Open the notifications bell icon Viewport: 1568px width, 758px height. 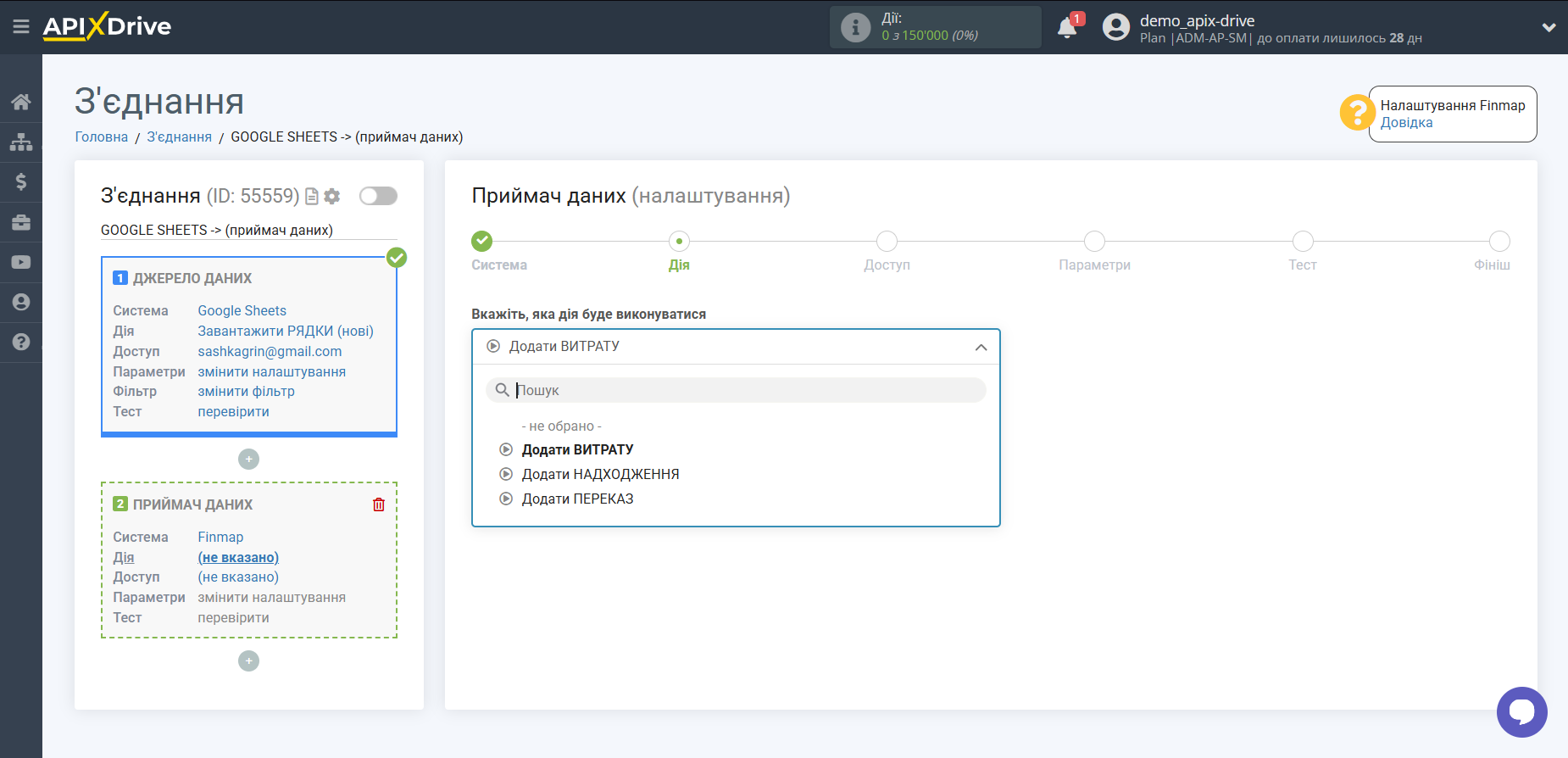pyautogui.click(x=1067, y=28)
